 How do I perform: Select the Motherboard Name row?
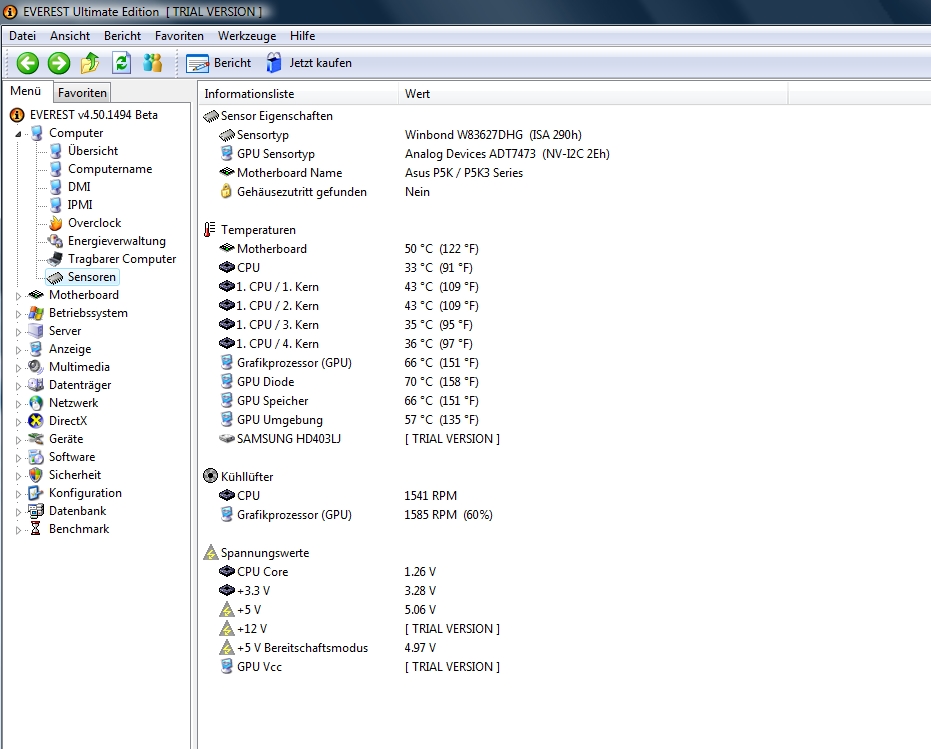pos(371,173)
